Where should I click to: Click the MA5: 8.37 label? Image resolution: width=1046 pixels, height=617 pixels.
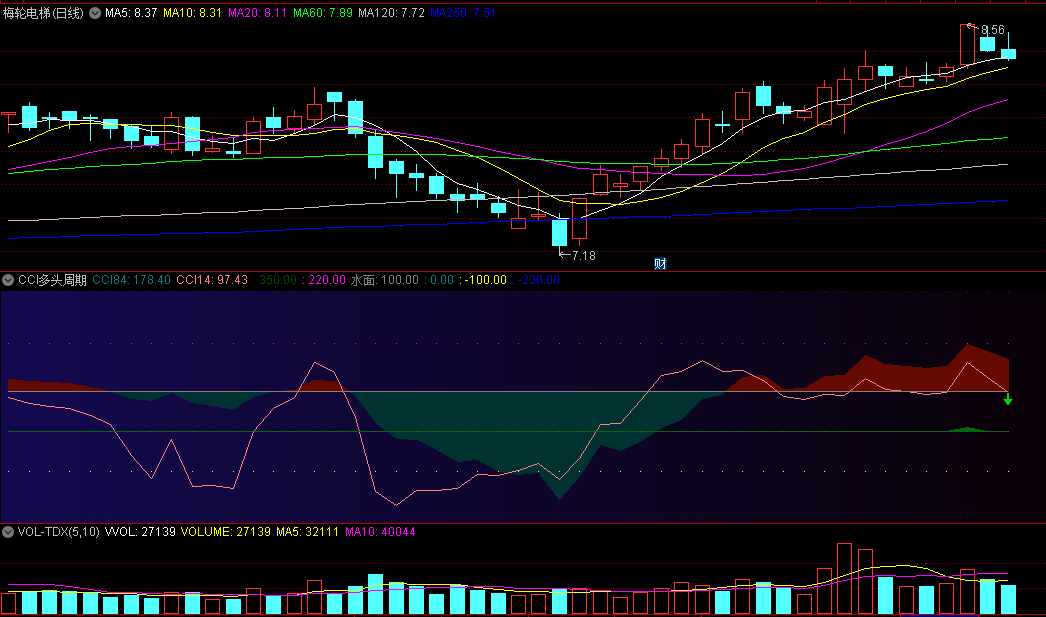(131, 13)
